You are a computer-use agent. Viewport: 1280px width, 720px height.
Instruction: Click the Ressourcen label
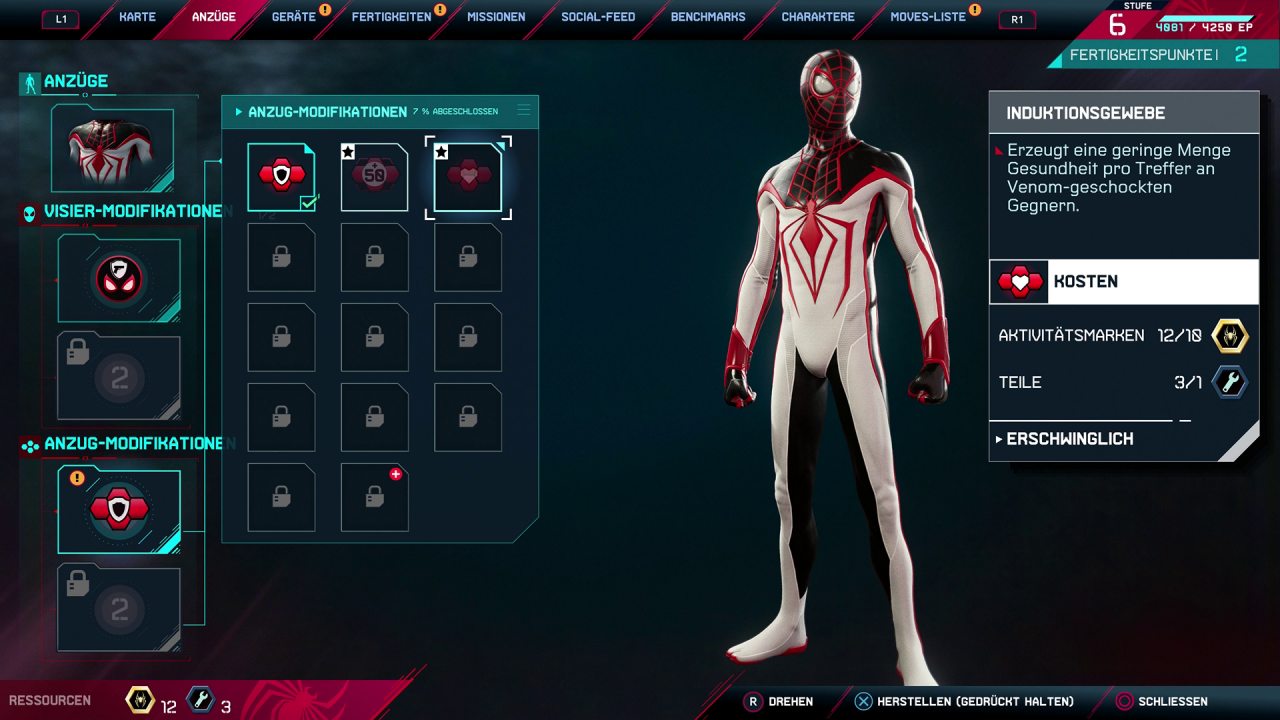coord(50,701)
